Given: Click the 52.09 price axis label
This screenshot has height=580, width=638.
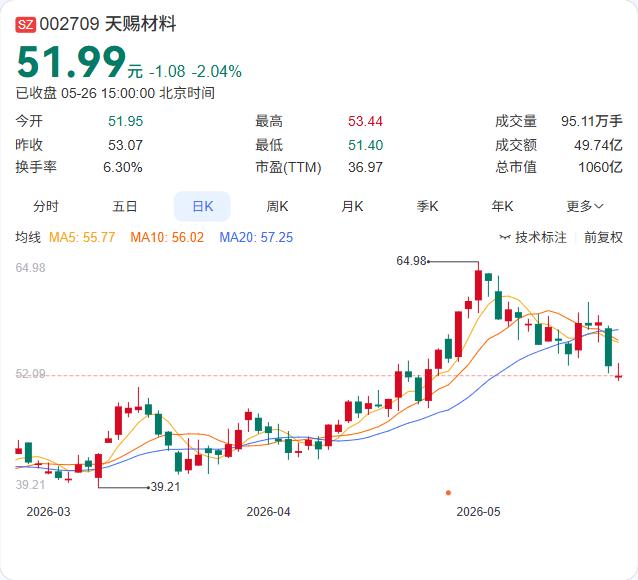Looking at the screenshot, I should [x=31, y=374].
